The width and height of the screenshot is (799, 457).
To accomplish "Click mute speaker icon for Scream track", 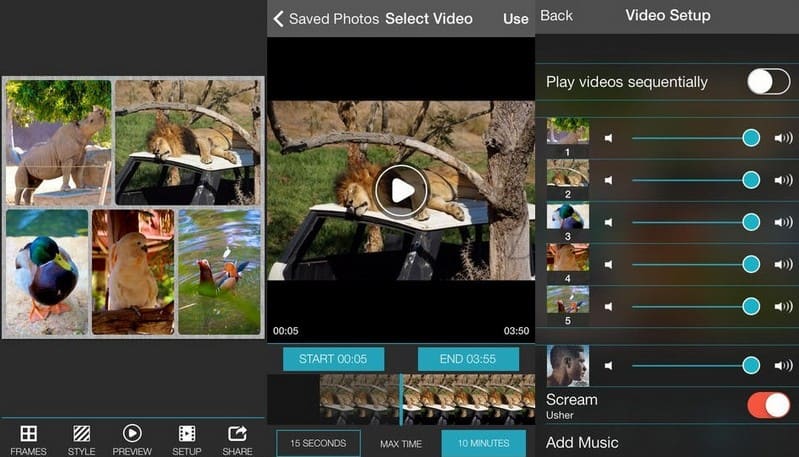I will 608,366.
